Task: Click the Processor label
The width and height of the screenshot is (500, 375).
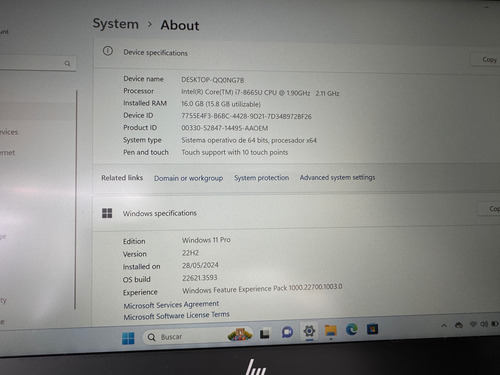Action: [138, 91]
